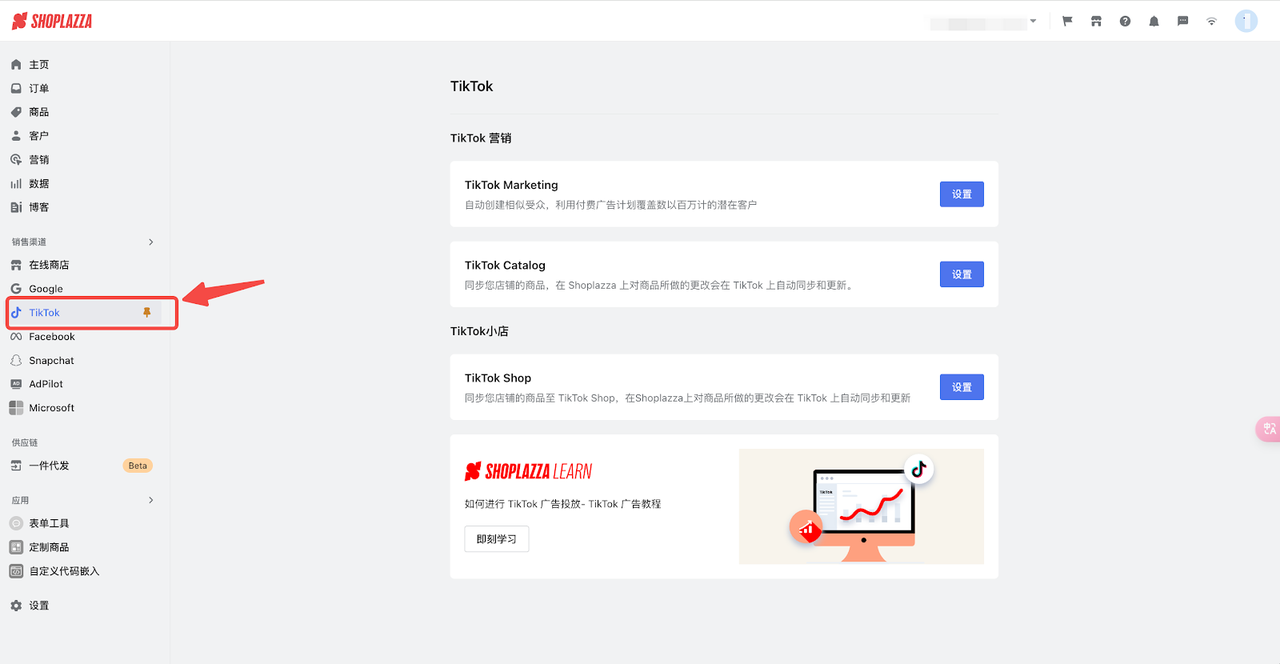The height and width of the screenshot is (664, 1280).
Task: Open the storefront icon in top bar
Action: [1096, 21]
